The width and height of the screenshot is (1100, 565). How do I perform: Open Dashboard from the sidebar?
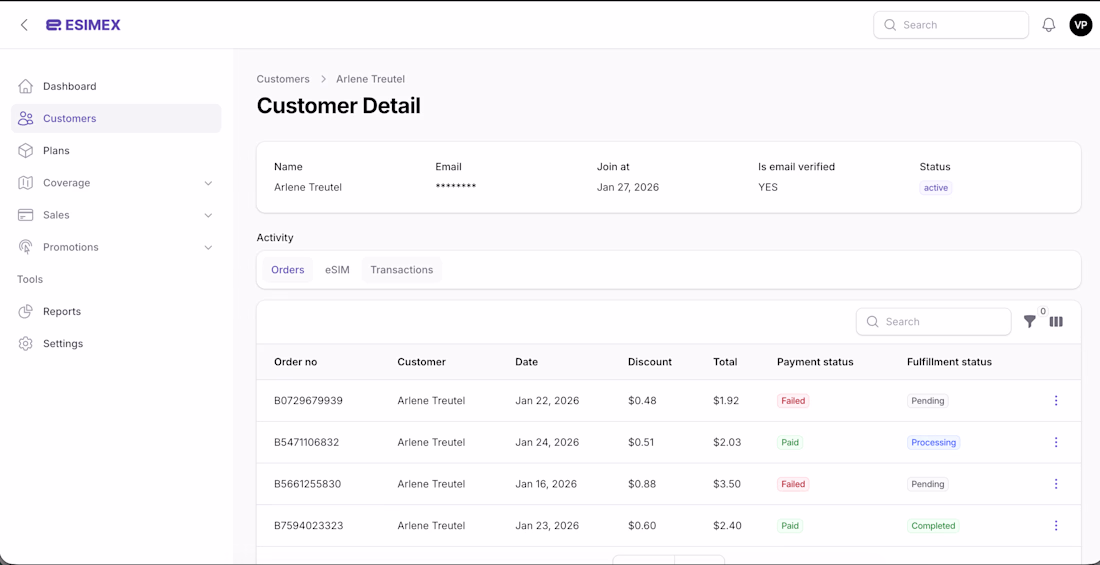[x=70, y=87]
